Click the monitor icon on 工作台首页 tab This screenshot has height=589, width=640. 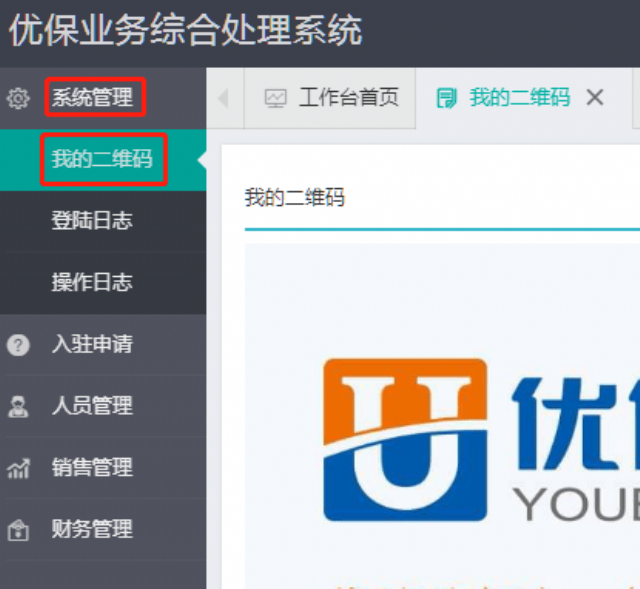pyautogui.click(x=275, y=98)
